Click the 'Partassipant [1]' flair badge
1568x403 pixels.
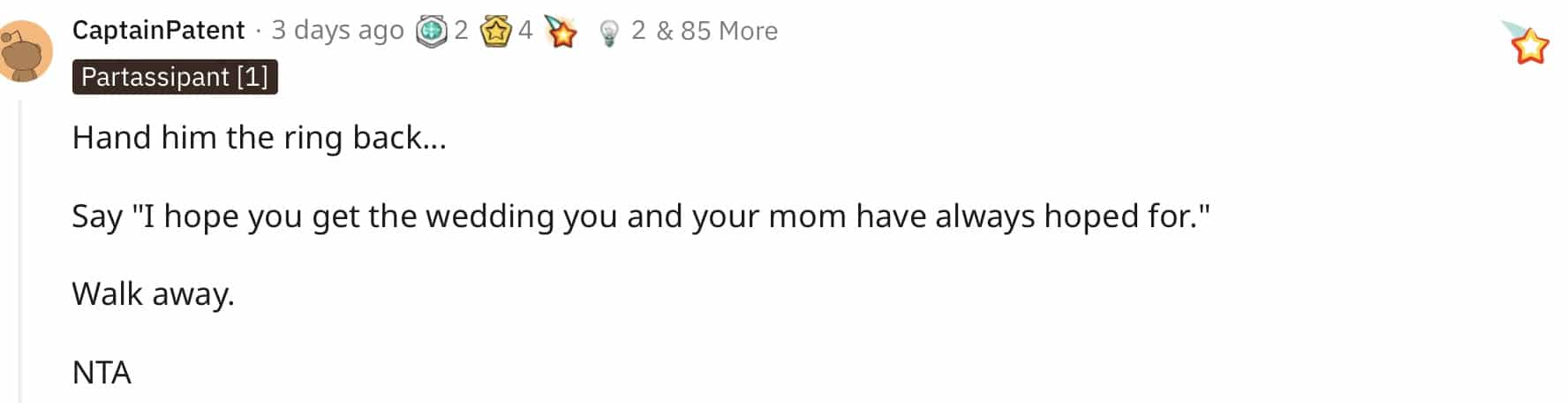175,77
